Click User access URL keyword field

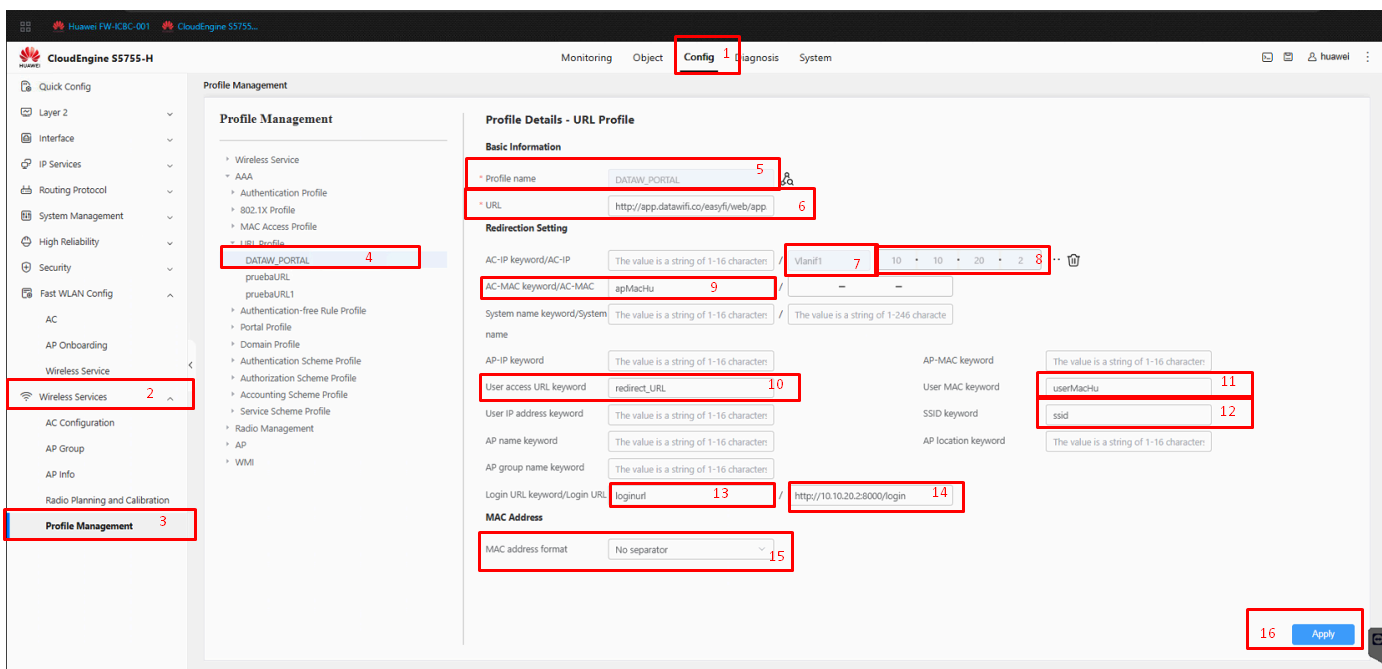coord(690,388)
